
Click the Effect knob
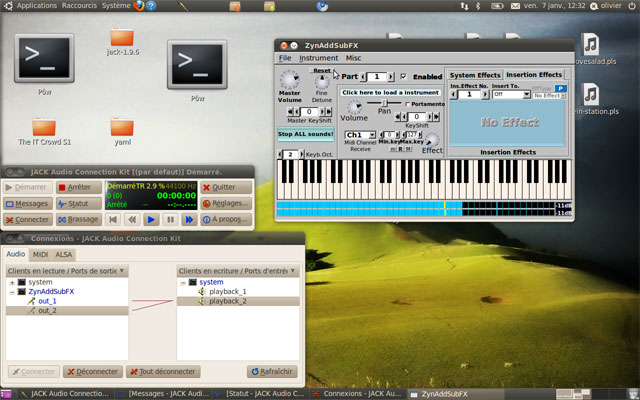(432, 140)
